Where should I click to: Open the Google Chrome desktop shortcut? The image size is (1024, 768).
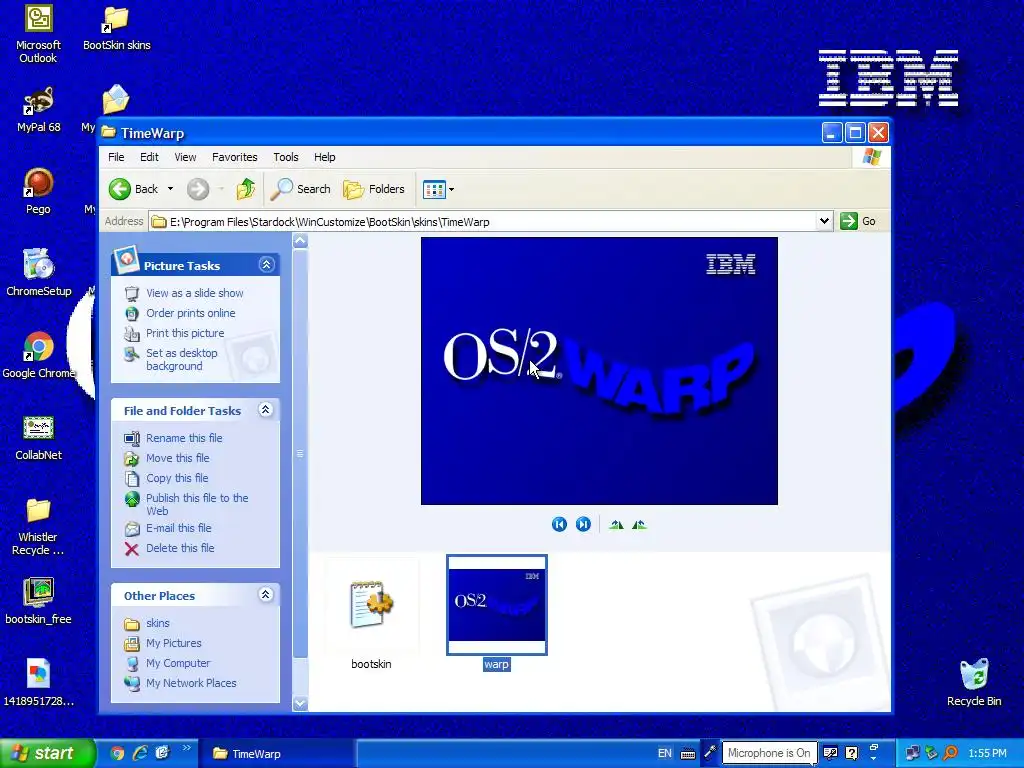pyautogui.click(x=39, y=355)
